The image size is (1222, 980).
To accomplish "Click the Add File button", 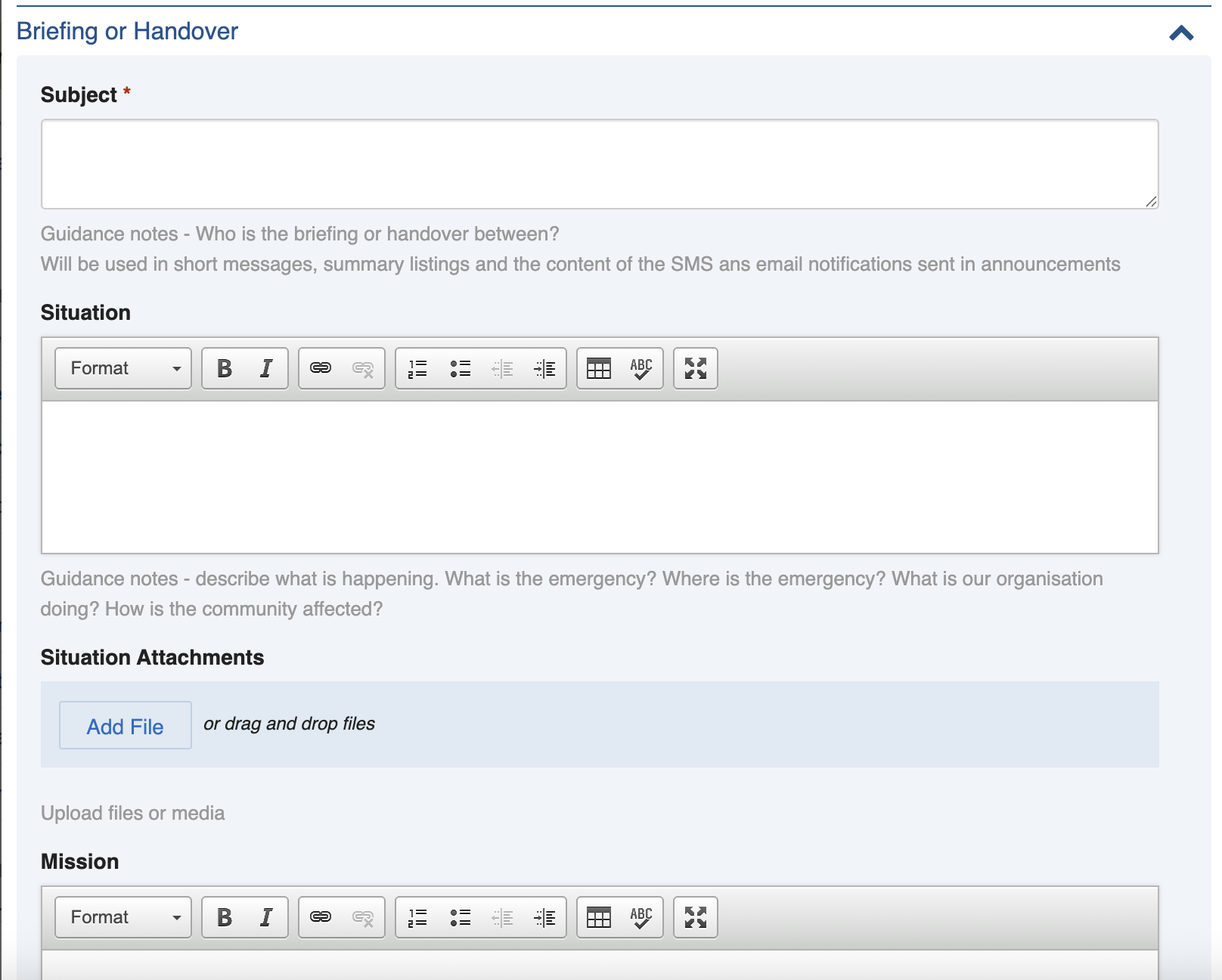I will click(126, 726).
